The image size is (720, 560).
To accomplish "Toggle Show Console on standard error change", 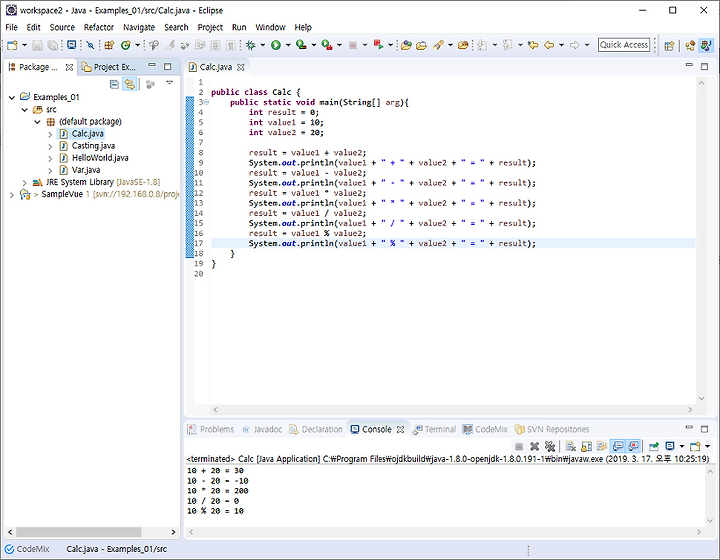I will pyautogui.click(x=634, y=446).
